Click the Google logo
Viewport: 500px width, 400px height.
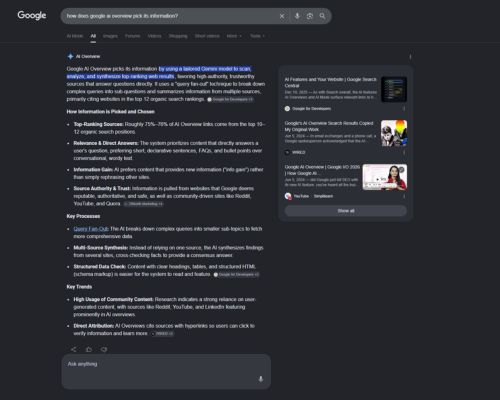pyautogui.click(x=32, y=15)
